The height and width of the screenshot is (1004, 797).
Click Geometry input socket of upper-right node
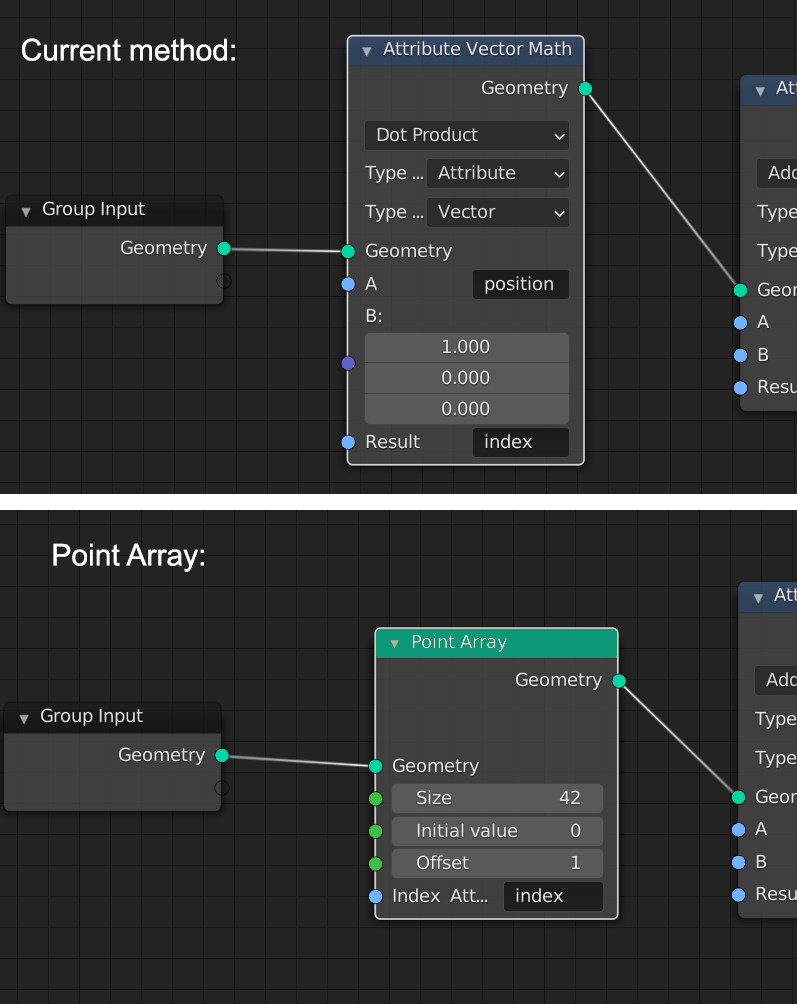pos(741,291)
